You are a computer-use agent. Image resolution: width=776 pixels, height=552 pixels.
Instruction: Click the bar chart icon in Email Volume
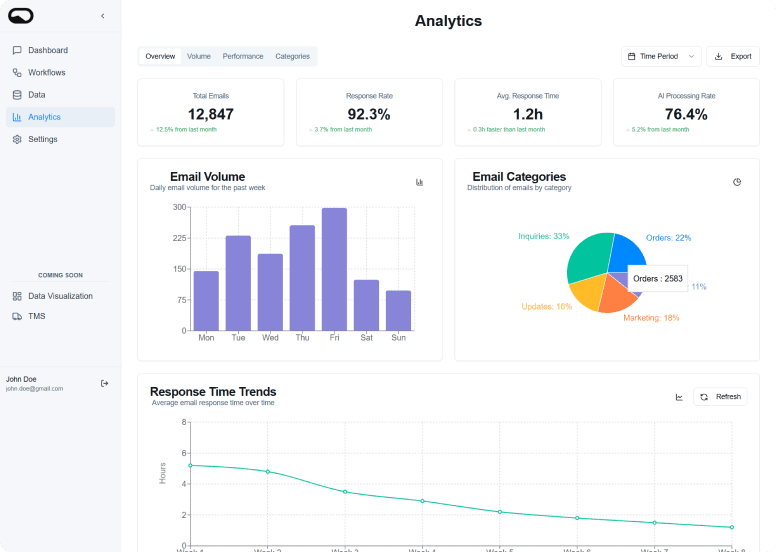pyautogui.click(x=420, y=182)
